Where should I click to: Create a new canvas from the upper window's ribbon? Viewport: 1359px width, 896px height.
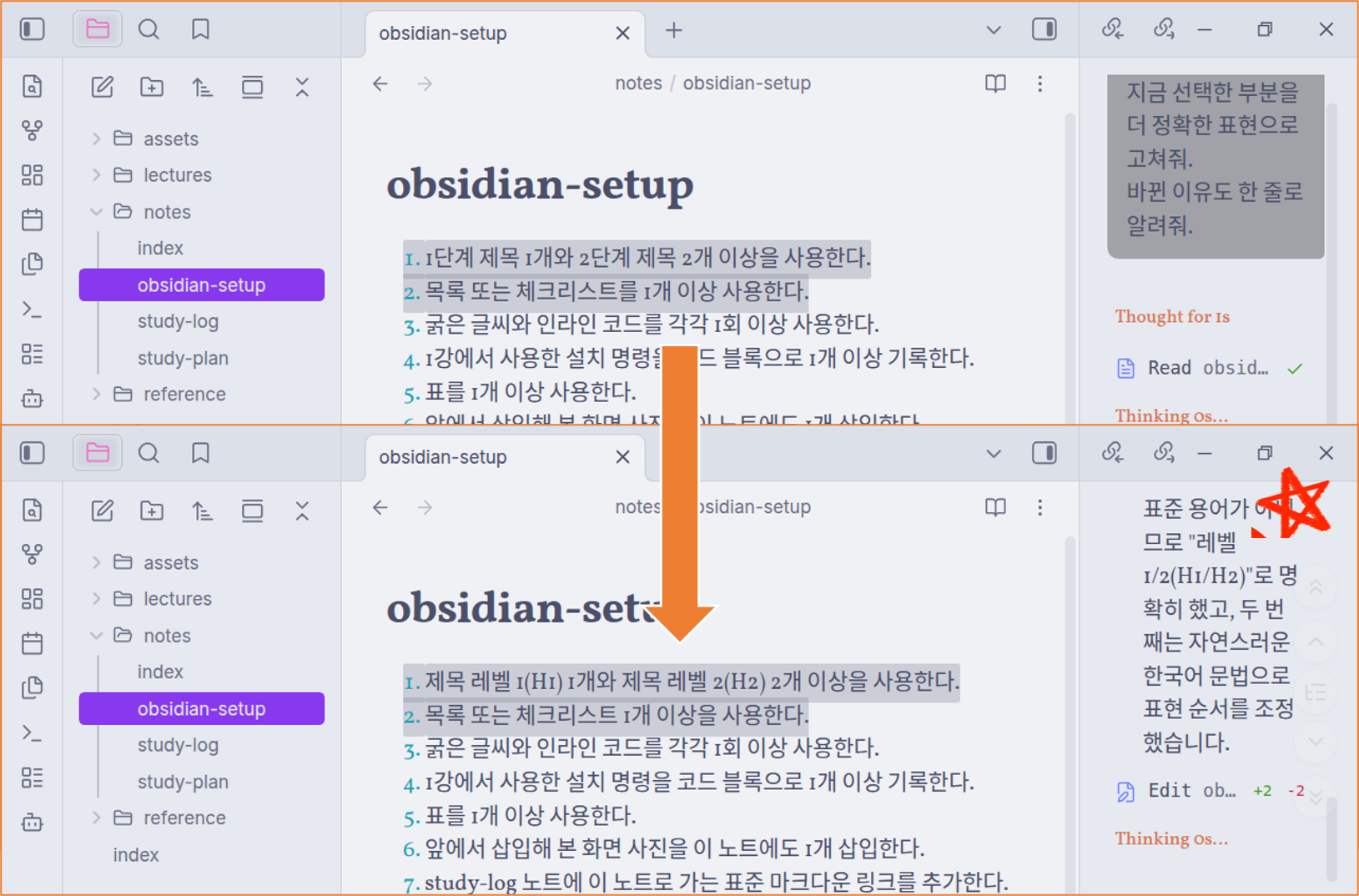coord(32,175)
